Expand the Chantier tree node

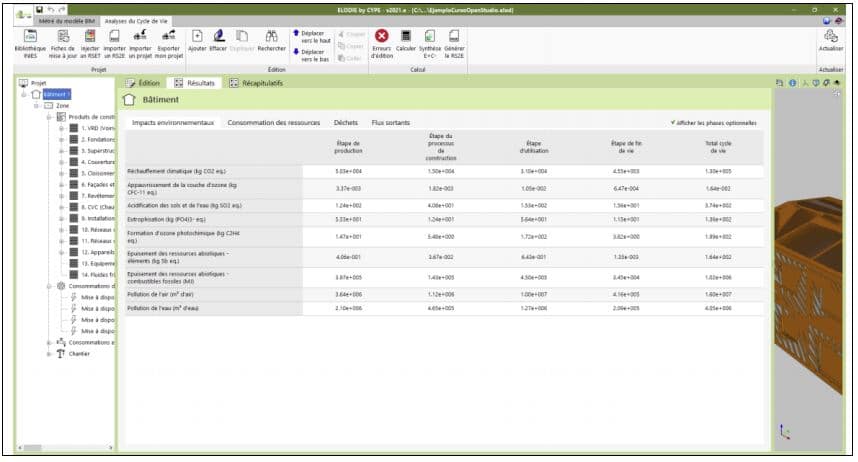[48, 353]
